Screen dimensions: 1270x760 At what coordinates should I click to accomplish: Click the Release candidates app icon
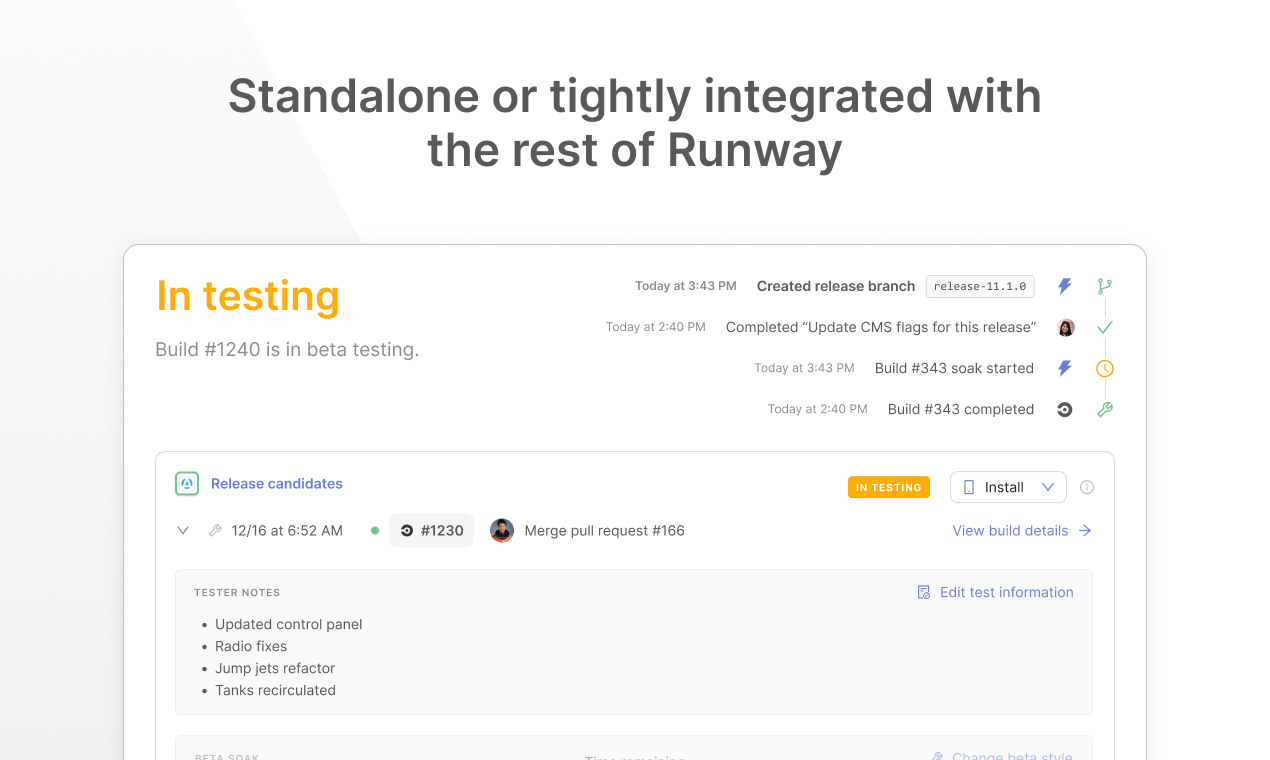click(187, 484)
